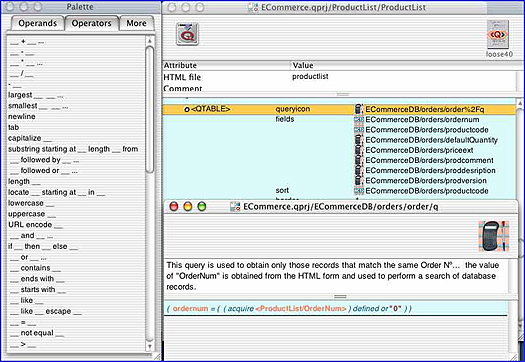Select the <QTABLE> row

pyautogui.click(x=339, y=109)
